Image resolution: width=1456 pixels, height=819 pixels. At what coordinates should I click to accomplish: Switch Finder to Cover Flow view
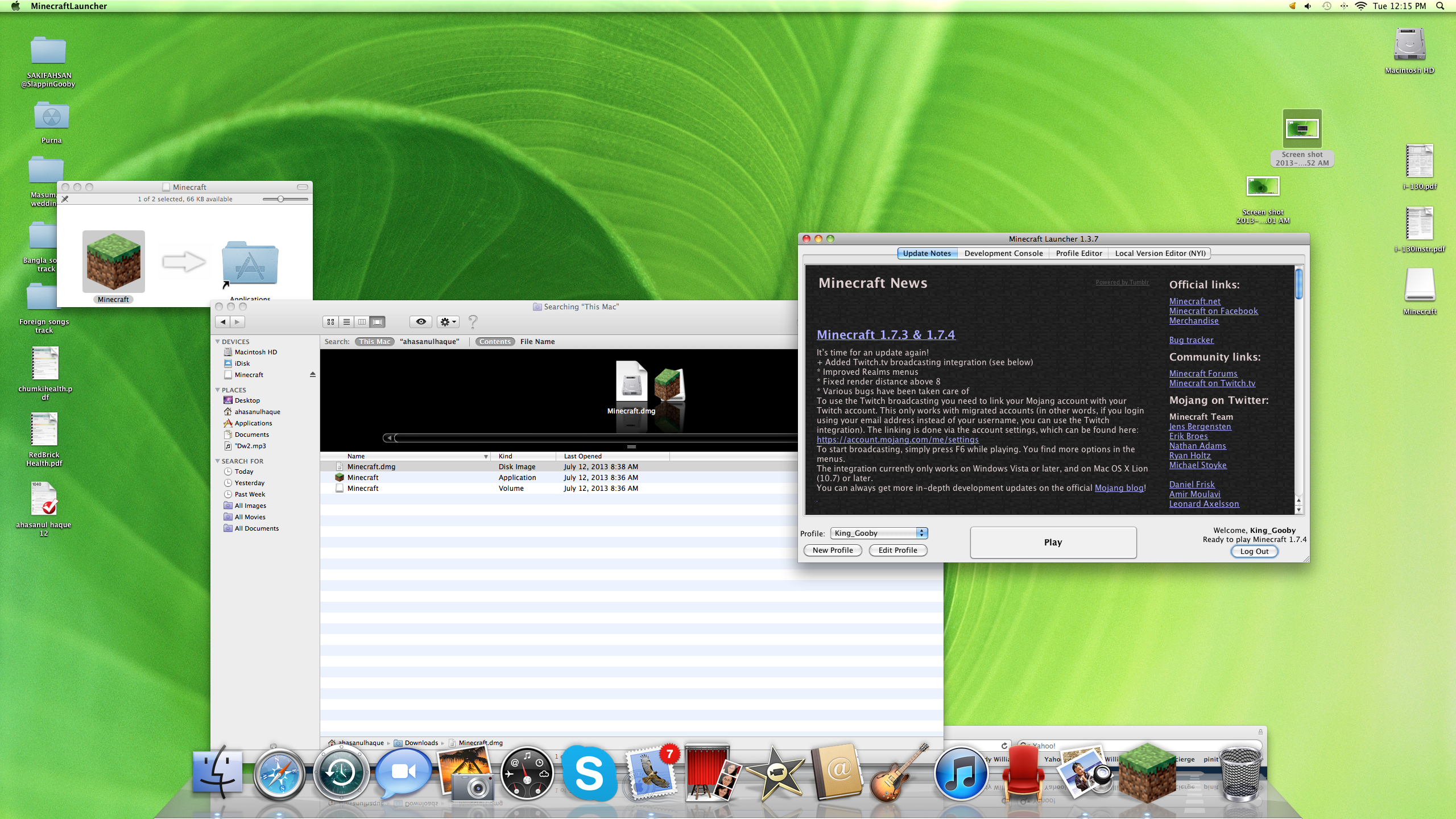[378, 322]
